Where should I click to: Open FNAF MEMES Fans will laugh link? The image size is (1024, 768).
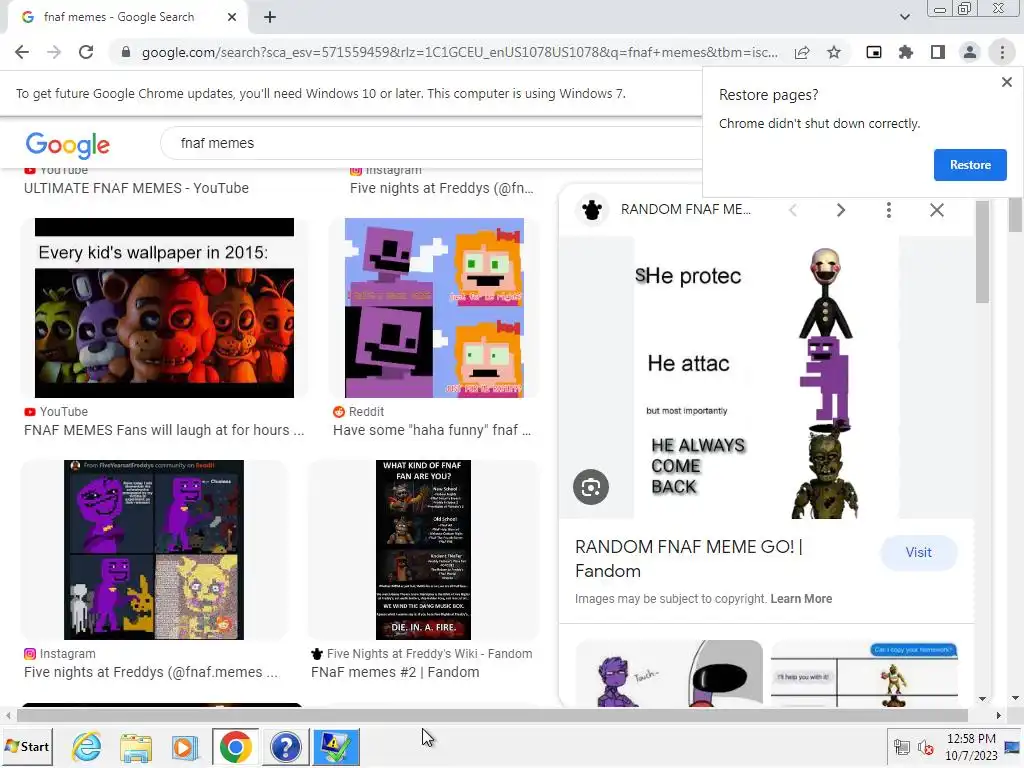pos(164,430)
